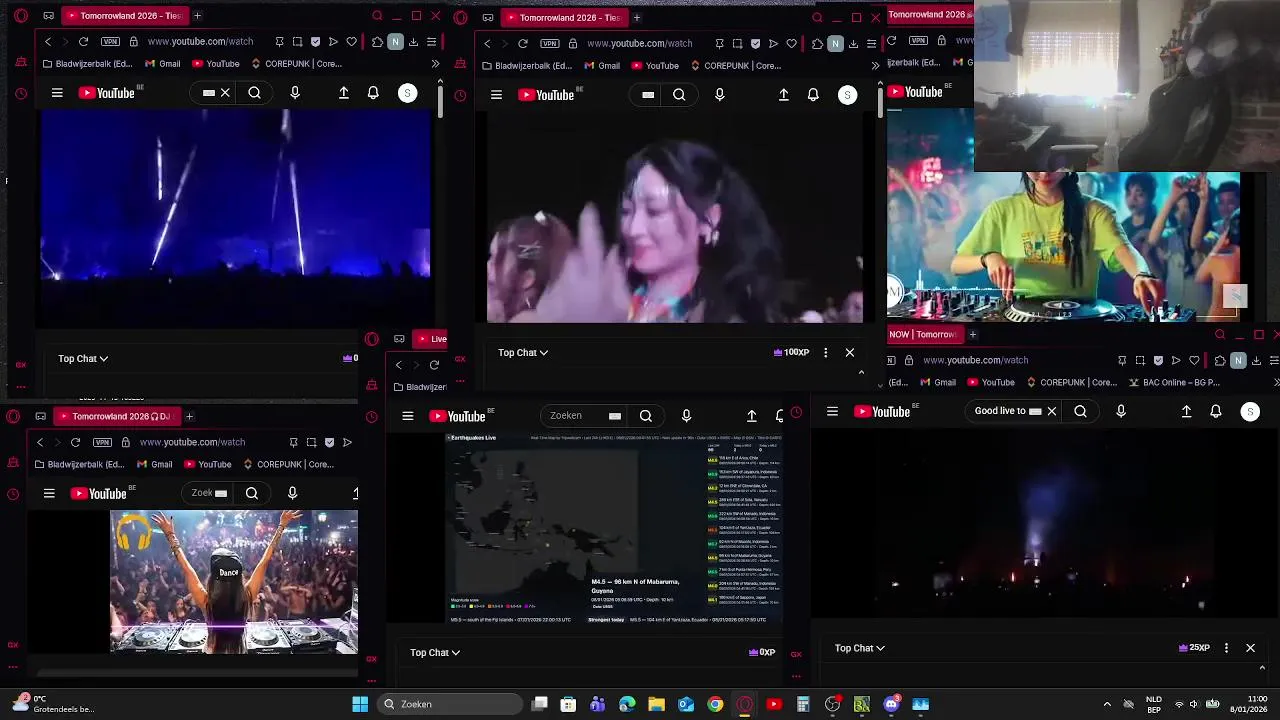The image size is (1280, 720).
Task: Open the Bladwijzerbalk folder in the top-left window
Action: point(88,64)
